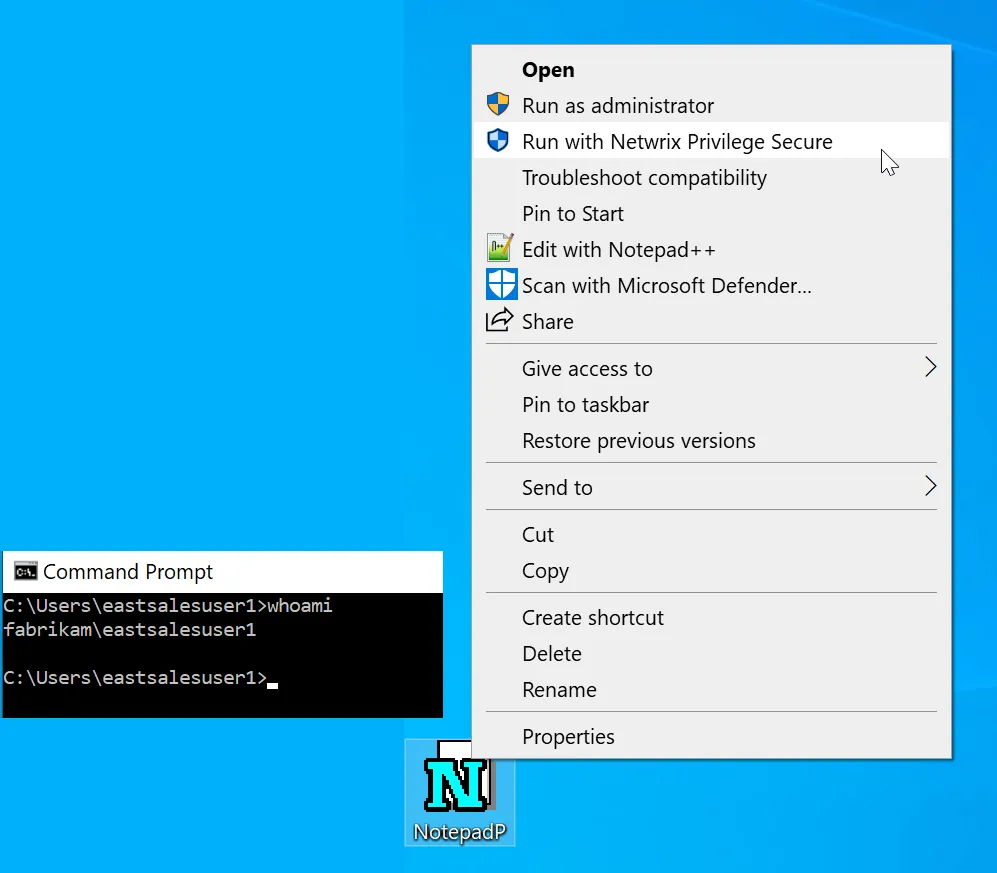Viewport: 997px width, 873px height.
Task: Click the Netwrix Privilege Secure shield icon
Action: [498, 141]
